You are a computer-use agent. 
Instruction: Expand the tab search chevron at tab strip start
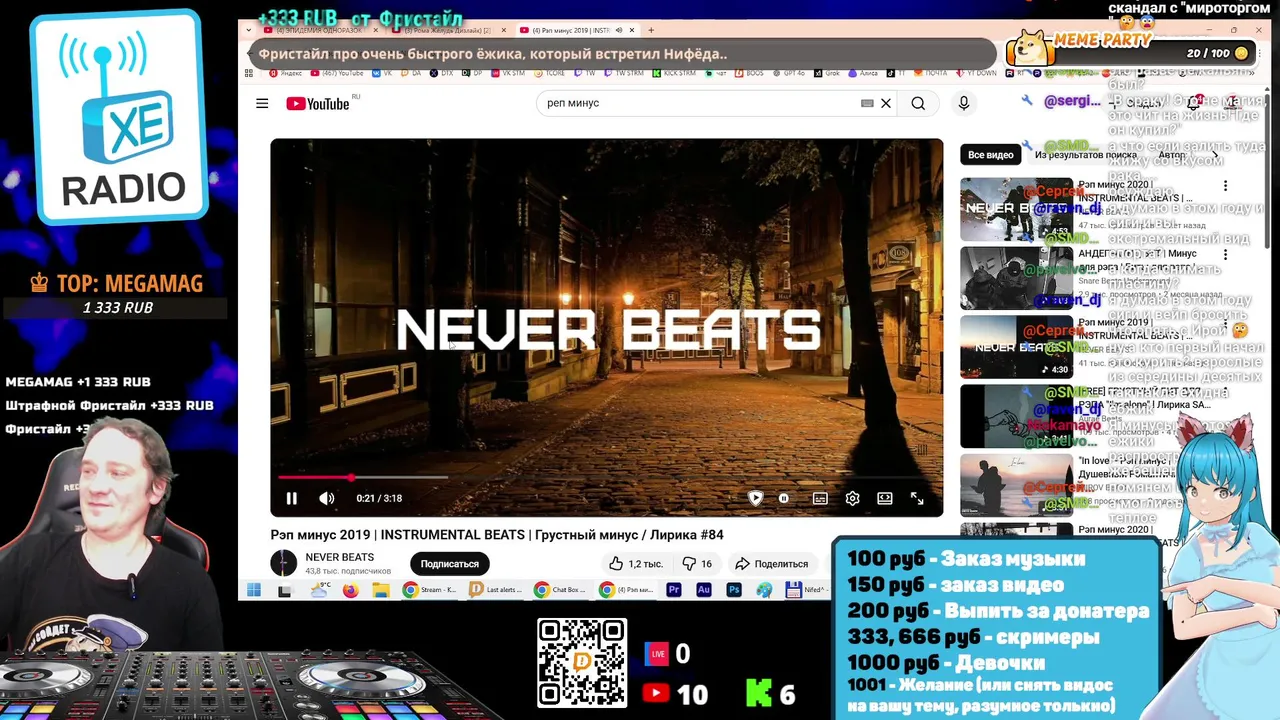[251, 30]
